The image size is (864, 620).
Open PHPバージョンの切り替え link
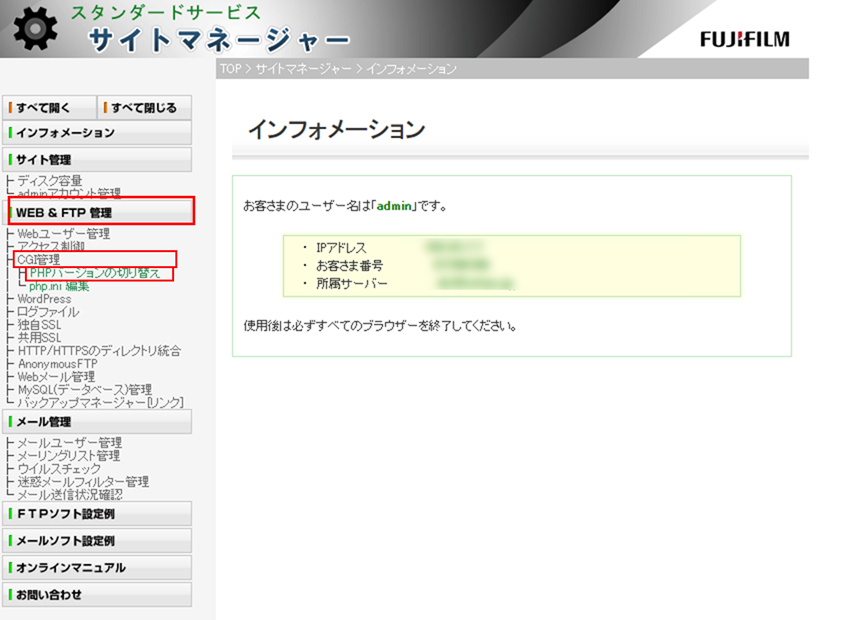coord(95,273)
